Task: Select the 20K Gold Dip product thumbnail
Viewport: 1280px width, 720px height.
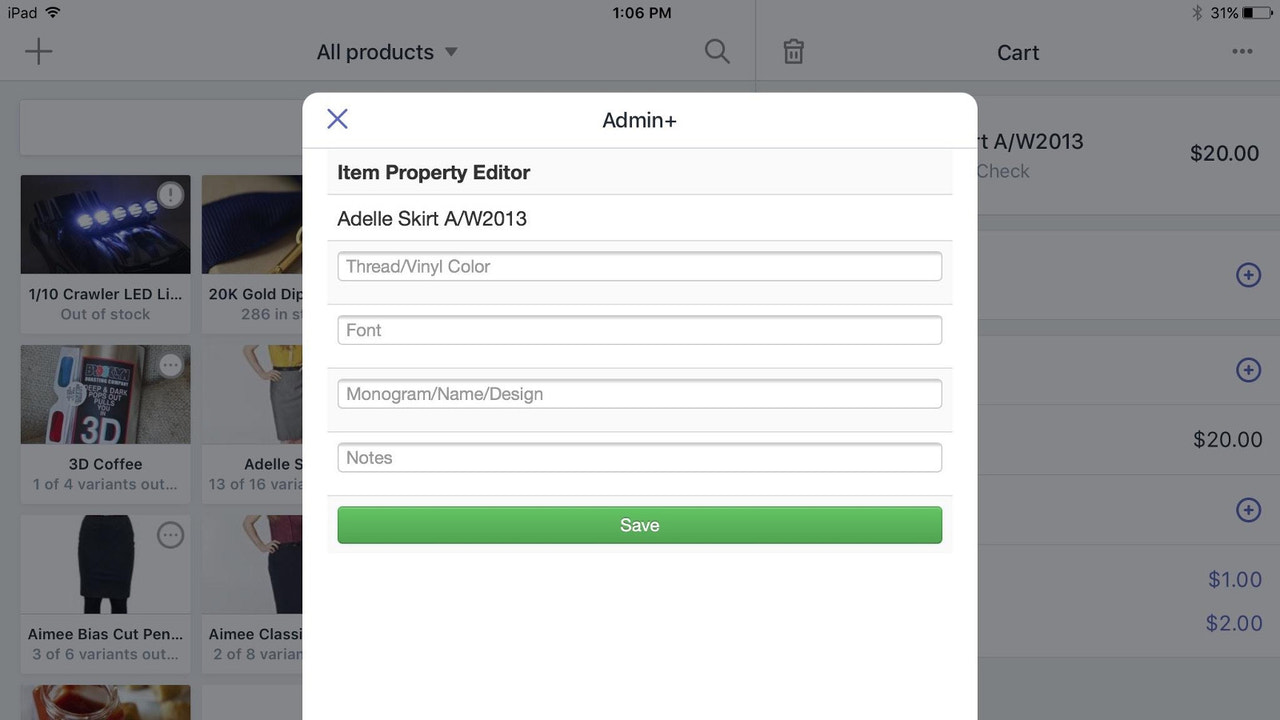Action: pyautogui.click(x=252, y=224)
